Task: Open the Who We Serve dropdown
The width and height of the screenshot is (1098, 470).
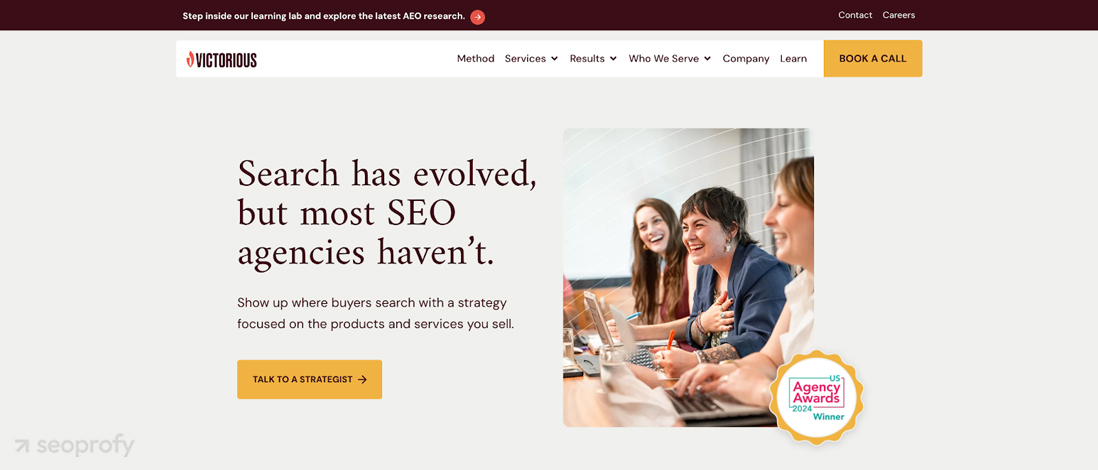Action: coord(669,59)
